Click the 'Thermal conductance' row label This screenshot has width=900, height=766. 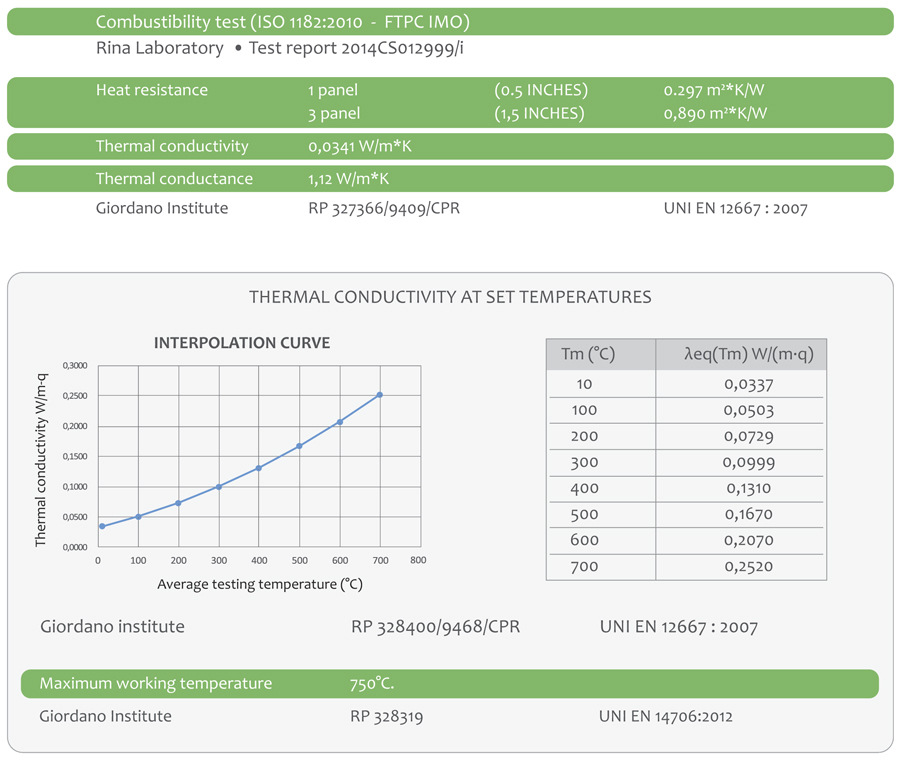point(174,179)
